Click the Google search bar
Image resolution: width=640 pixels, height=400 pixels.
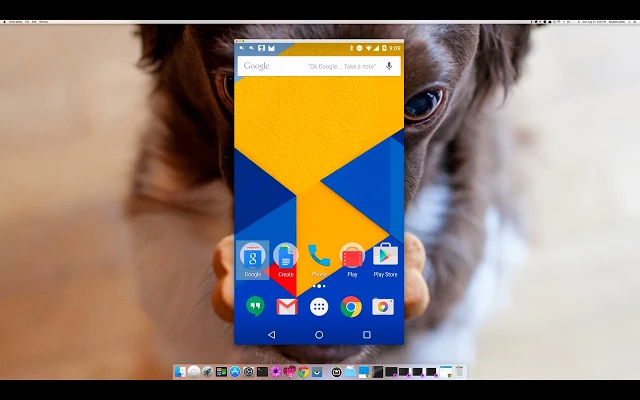click(x=319, y=66)
